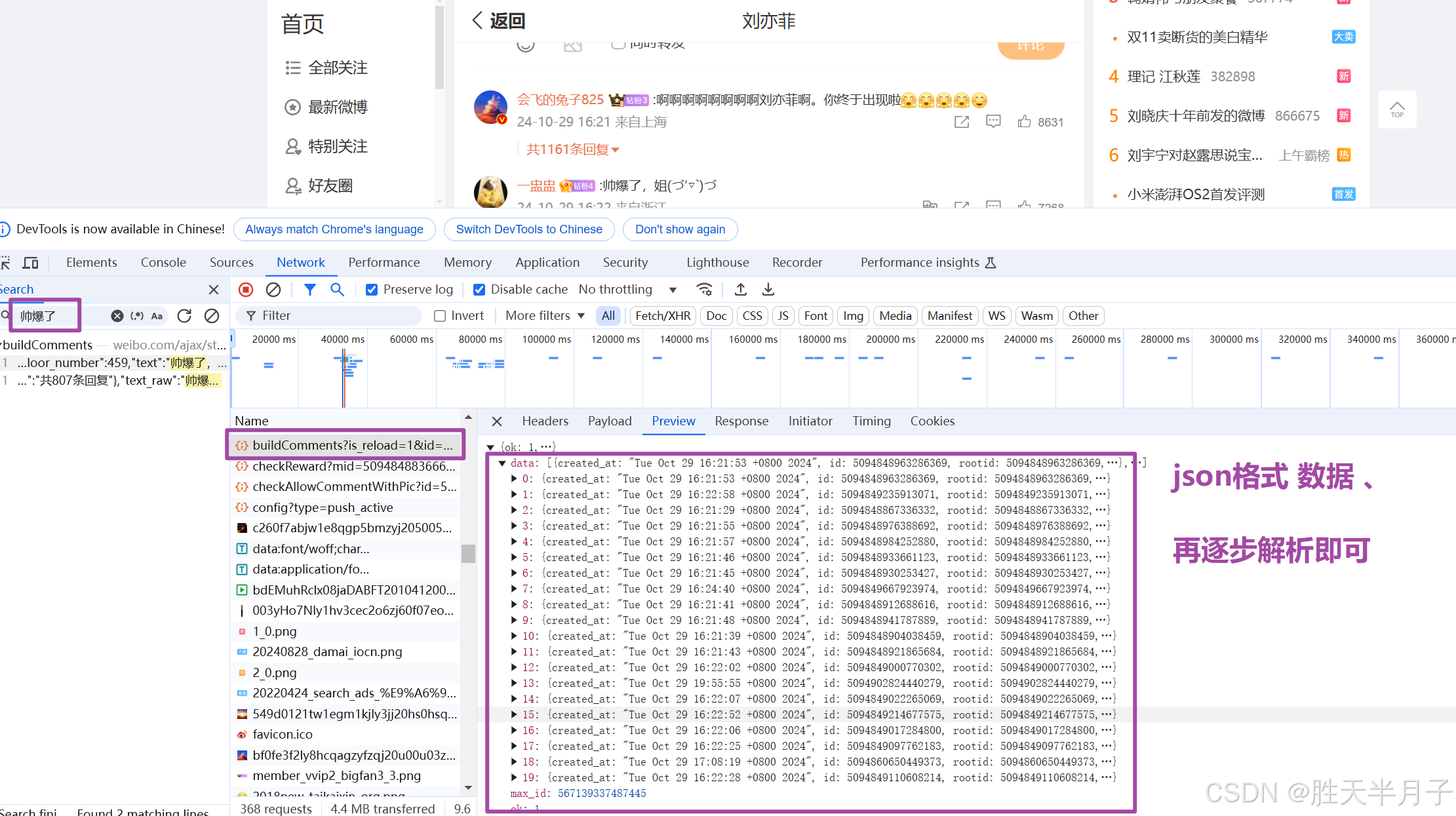
Task: Enable the Invert filter checkbox
Action: [440, 316]
